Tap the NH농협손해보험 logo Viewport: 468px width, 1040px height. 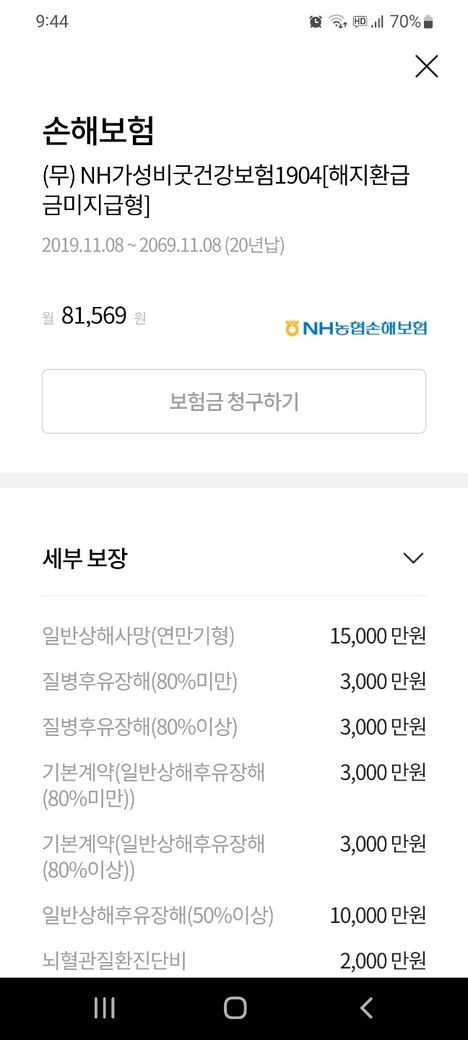pos(356,328)
